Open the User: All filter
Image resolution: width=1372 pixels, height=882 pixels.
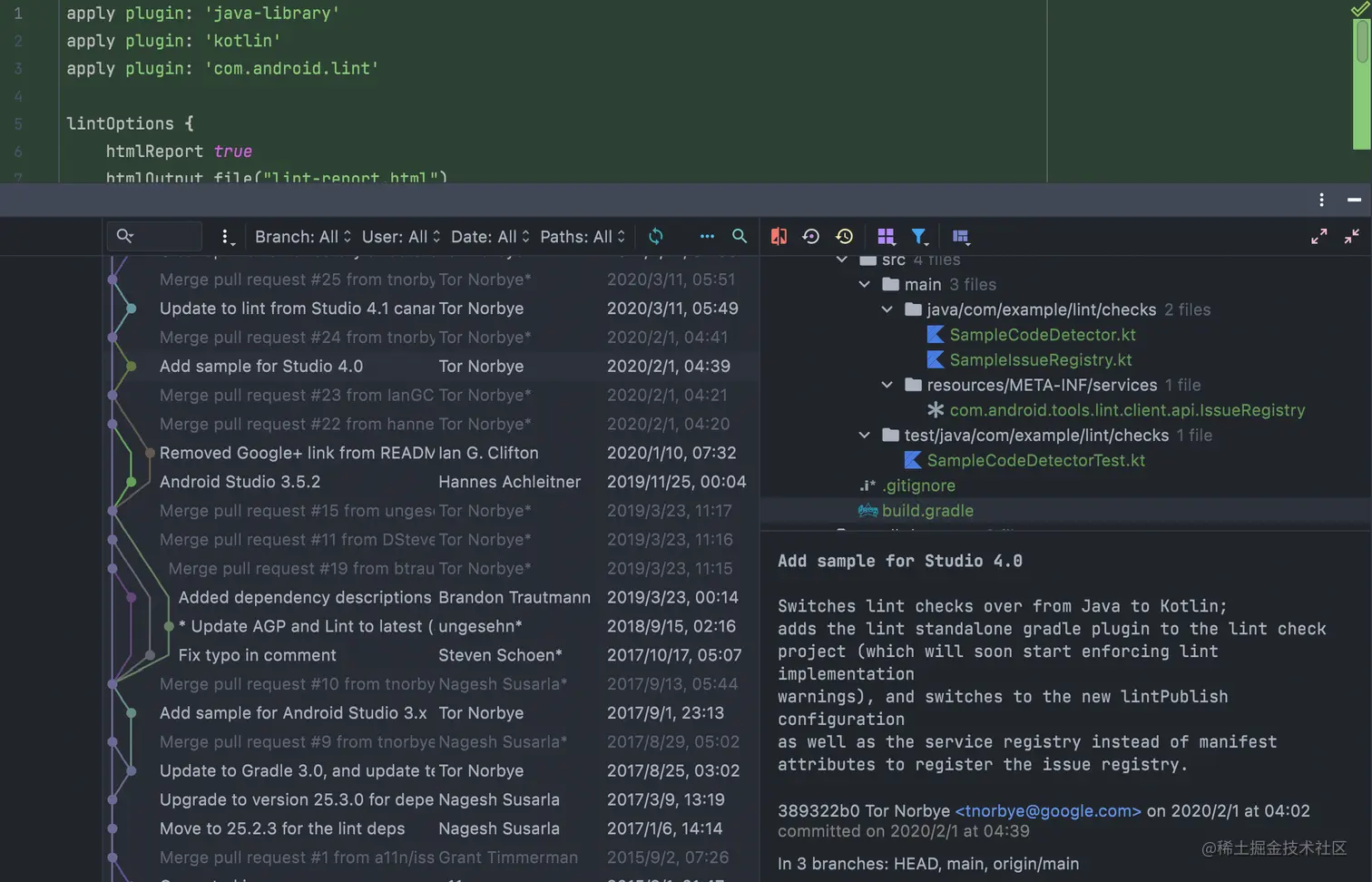pyautogui.click(x=399, y=236)
